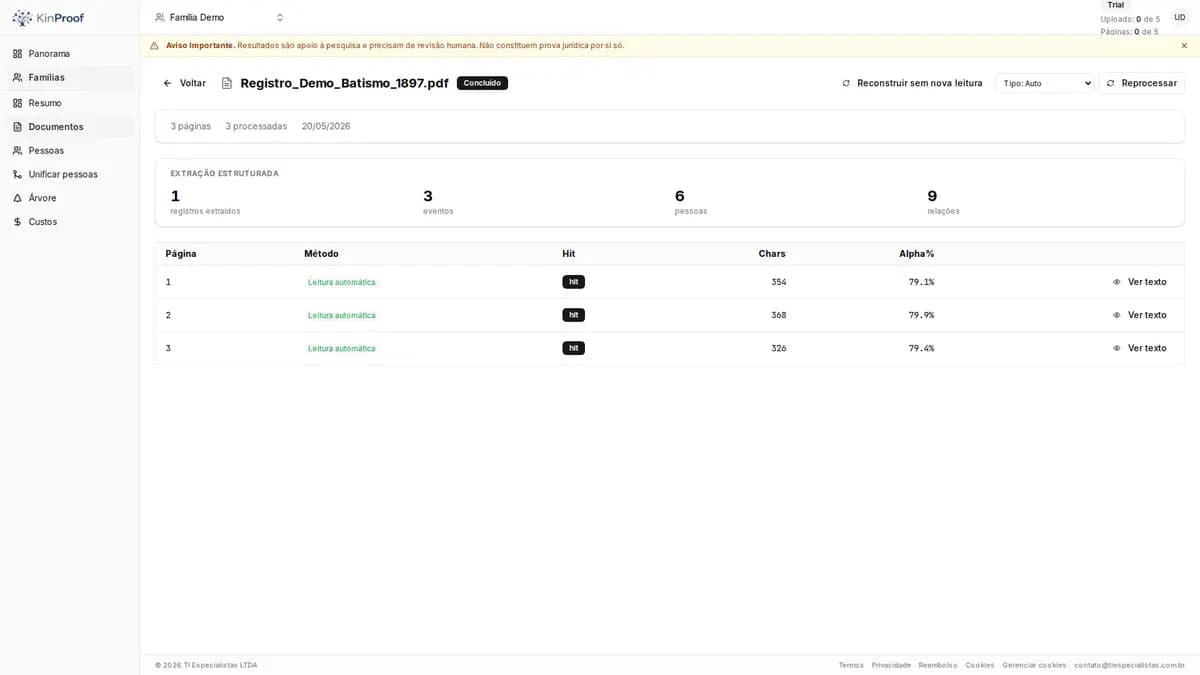This screenshot has width=1200, height=675.
Task: Open Cookies footer link
Action: coord(980,665)
